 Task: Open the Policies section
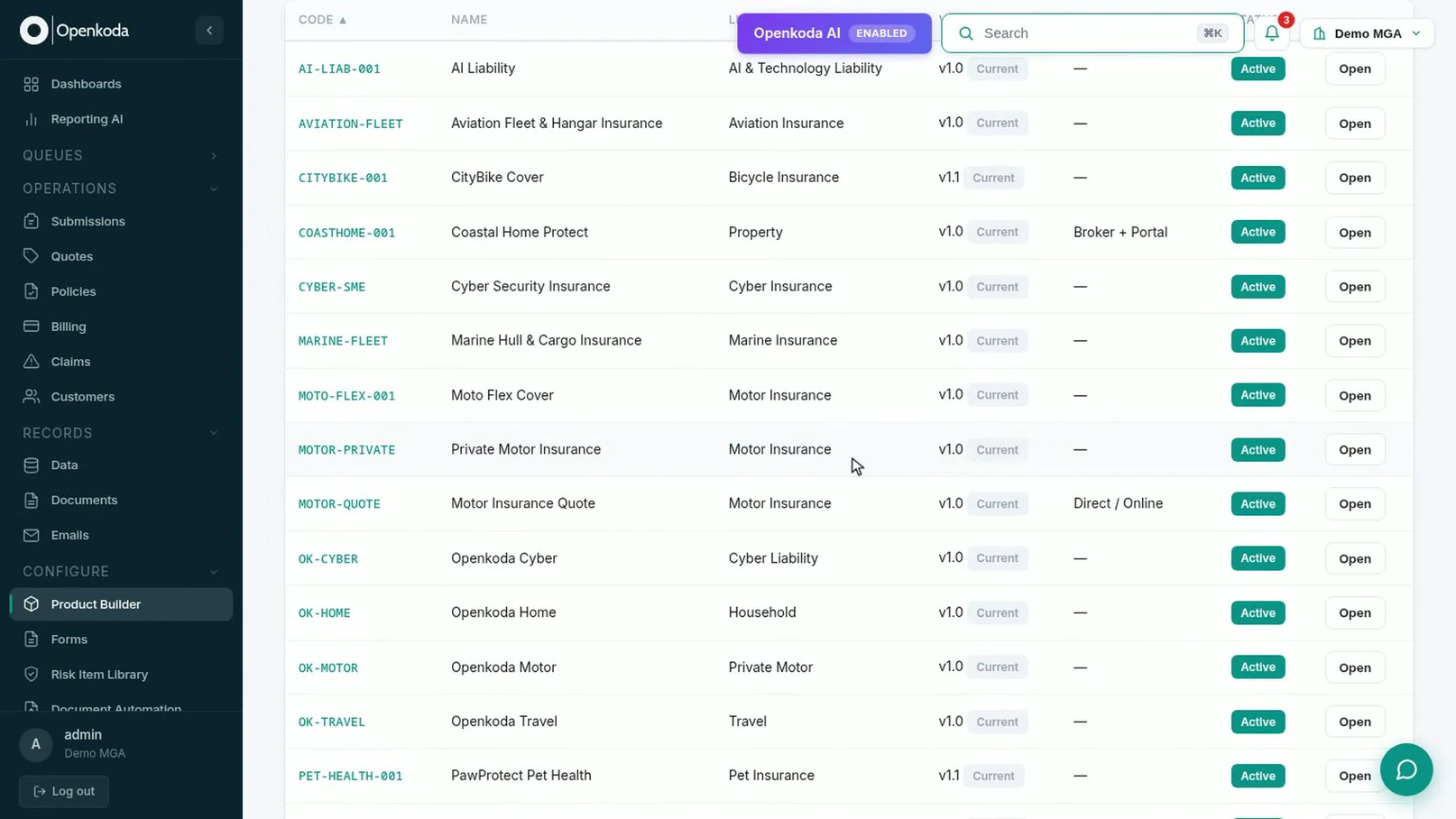click(x=121, y=291)
